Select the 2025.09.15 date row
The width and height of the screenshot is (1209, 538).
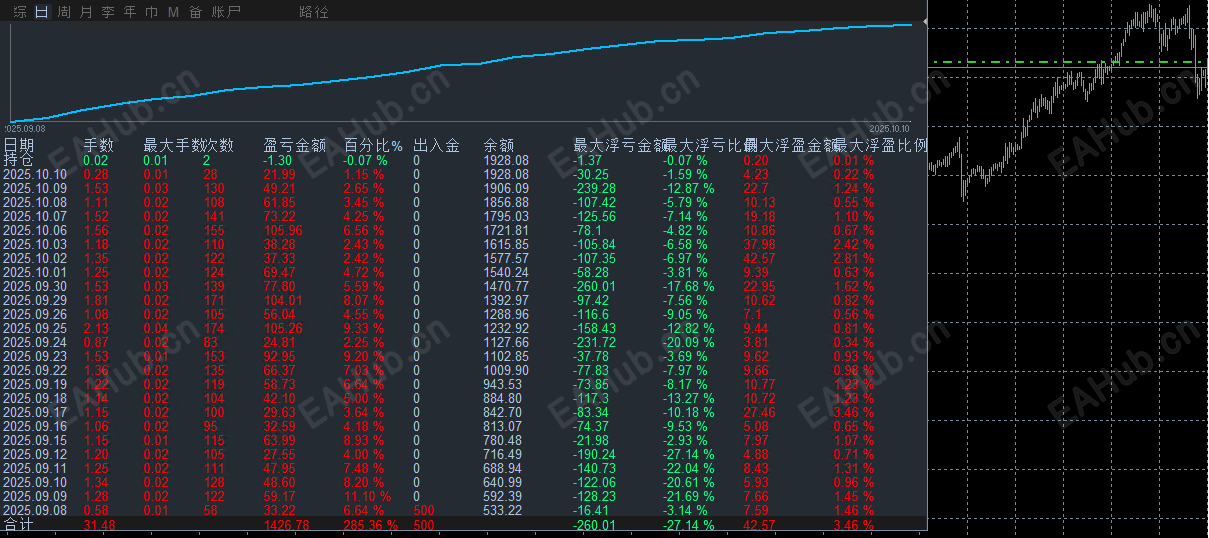pyautogui.click(x=35, y=440)
